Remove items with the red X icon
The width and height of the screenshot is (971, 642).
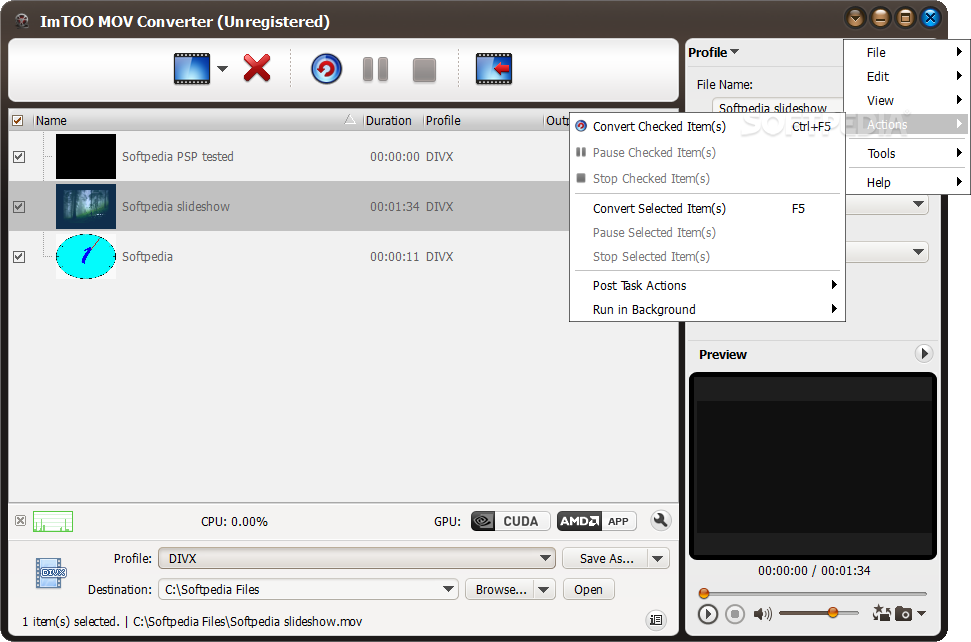[x=257, y=68]
